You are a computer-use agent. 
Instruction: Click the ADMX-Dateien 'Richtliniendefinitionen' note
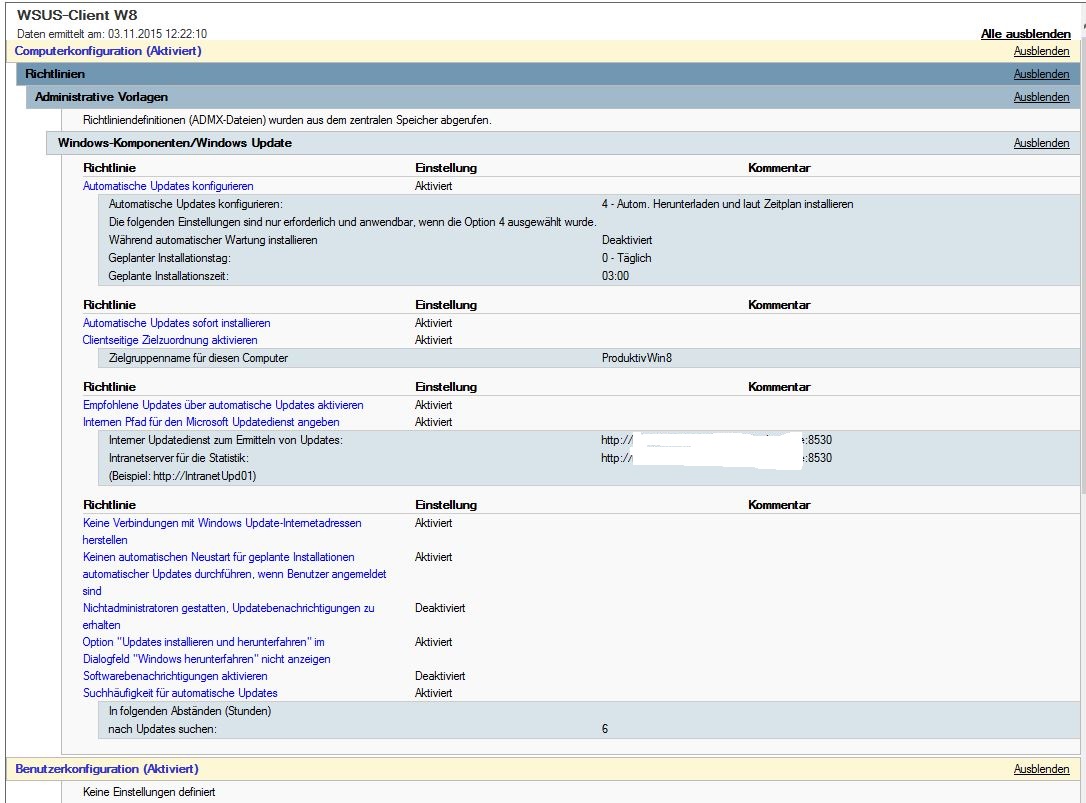(x=287, y=120)
